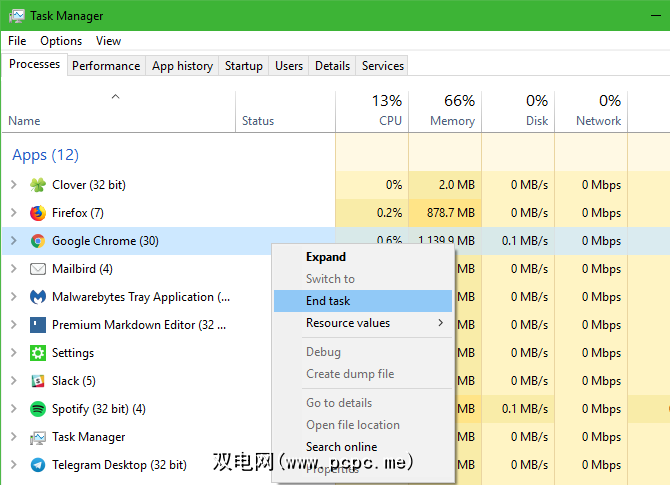
Task: Switch to the Services tab
Action: pyautogui.click(x=382, y=66)
